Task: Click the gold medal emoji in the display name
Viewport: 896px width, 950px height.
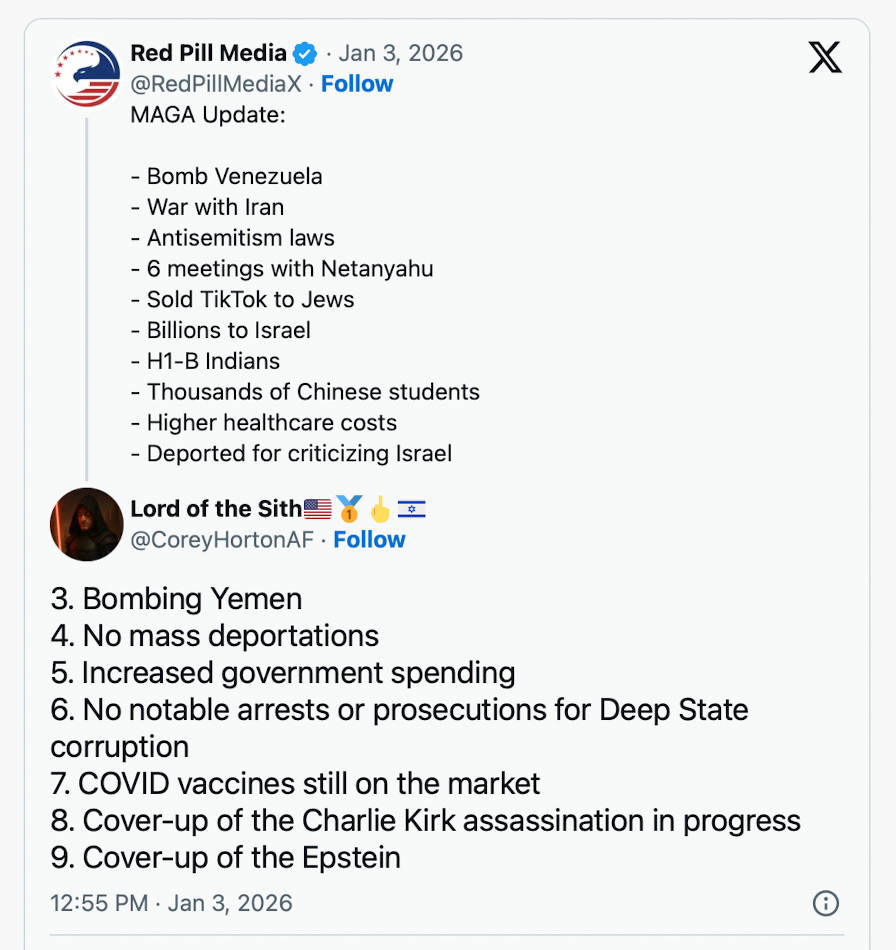Action: click(349, 509)
